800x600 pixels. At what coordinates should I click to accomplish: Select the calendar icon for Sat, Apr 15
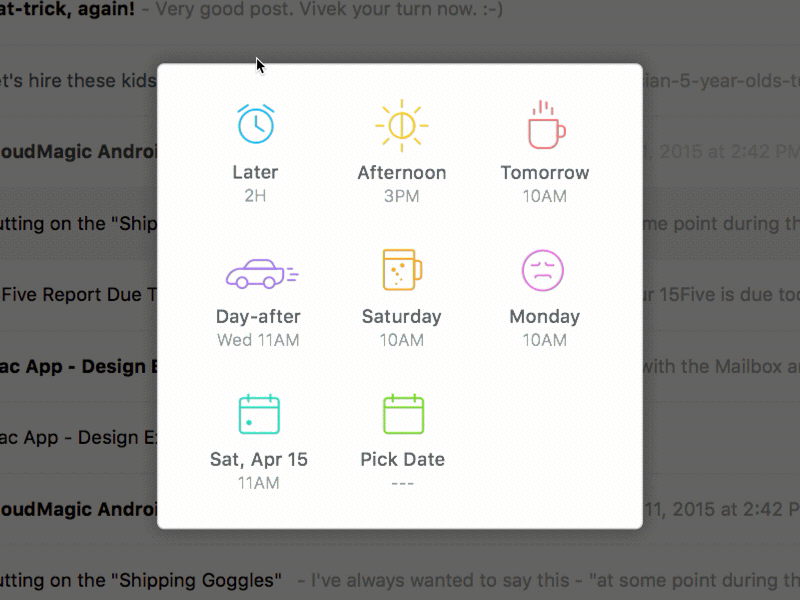tap(257, 413)
